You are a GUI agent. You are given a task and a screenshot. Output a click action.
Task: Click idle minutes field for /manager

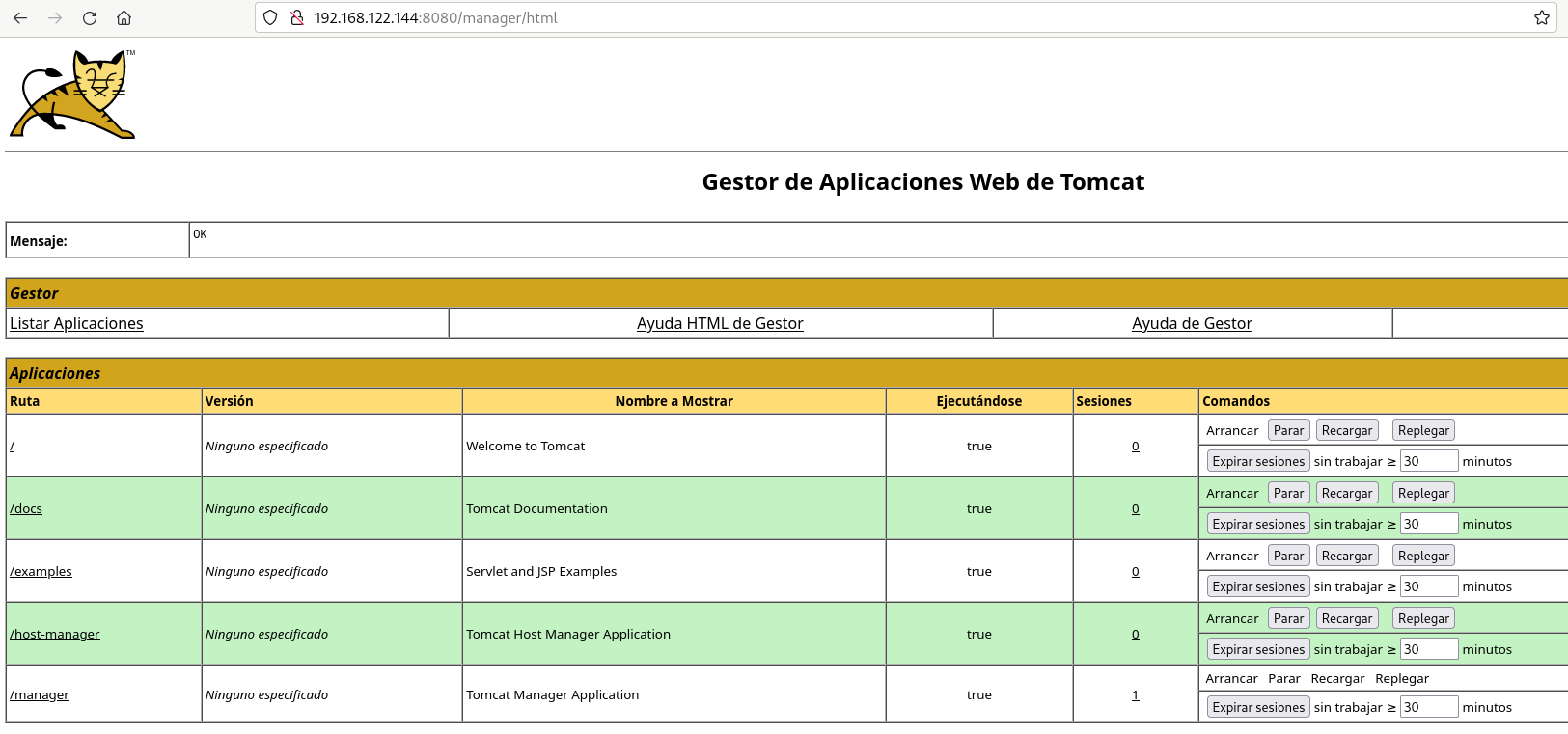[1428, 707]
